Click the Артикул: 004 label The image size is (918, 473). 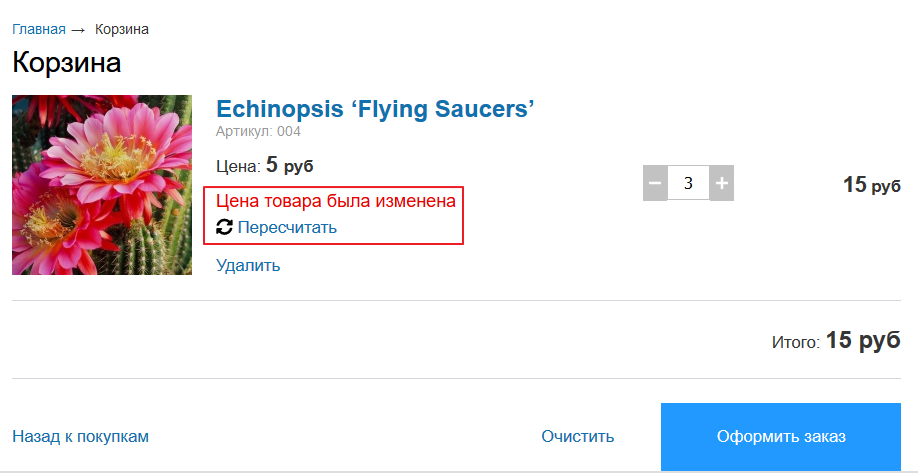[258, 131]
